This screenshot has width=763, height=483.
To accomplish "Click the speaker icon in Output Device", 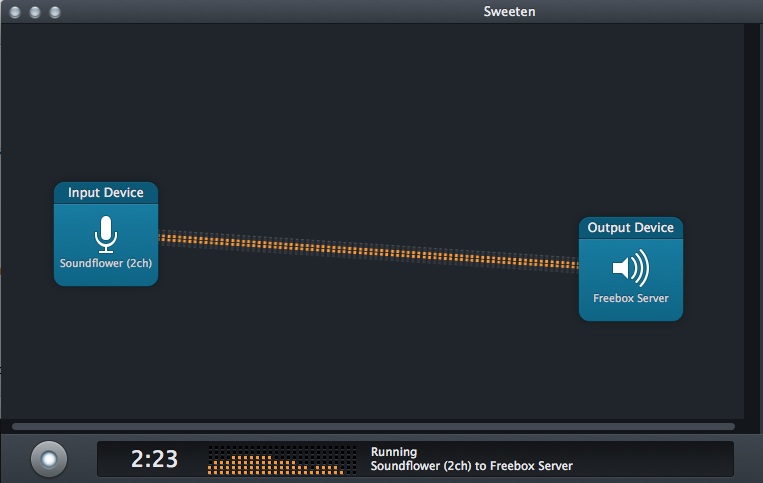I will pos(630,268).
